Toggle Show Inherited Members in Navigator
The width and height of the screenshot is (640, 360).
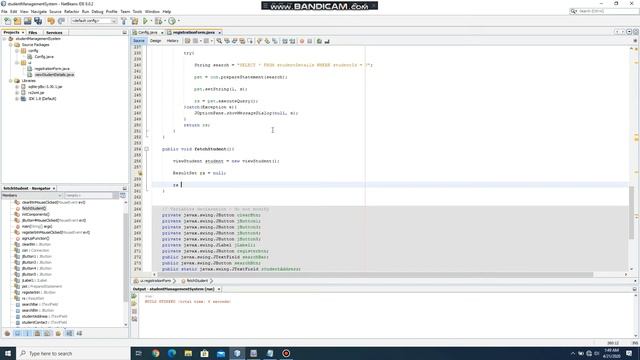[x=7, y=333]
